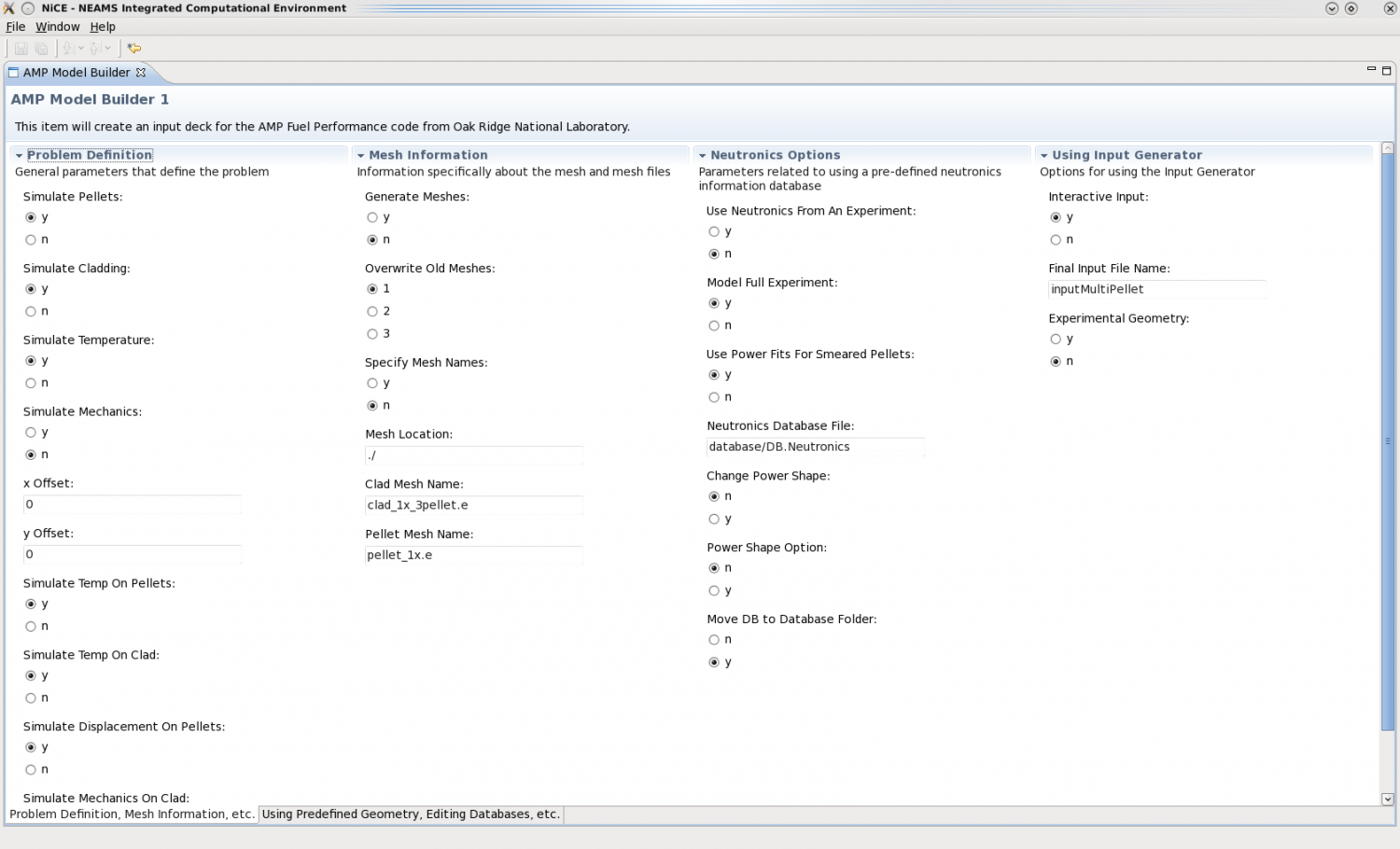1400x849 pixels.
Task: Choose option 2 for Overwrite Old Meshes
Action: [x=372, y=312]
